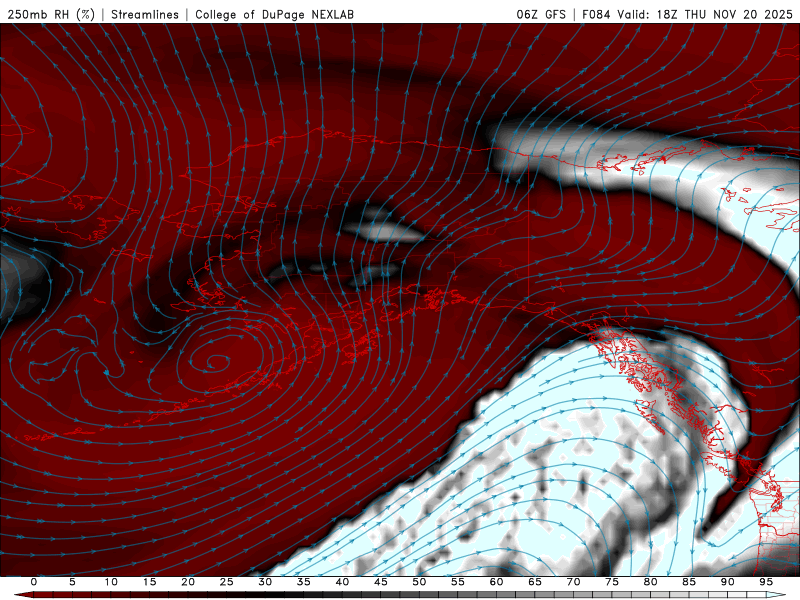This screenshot has height=600, width=800.
Task: Click the "06Z GFS" model run label
Action: 541,14
